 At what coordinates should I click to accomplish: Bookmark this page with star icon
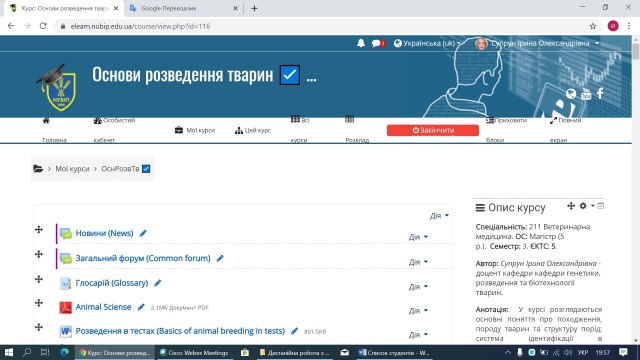point(593,26)
